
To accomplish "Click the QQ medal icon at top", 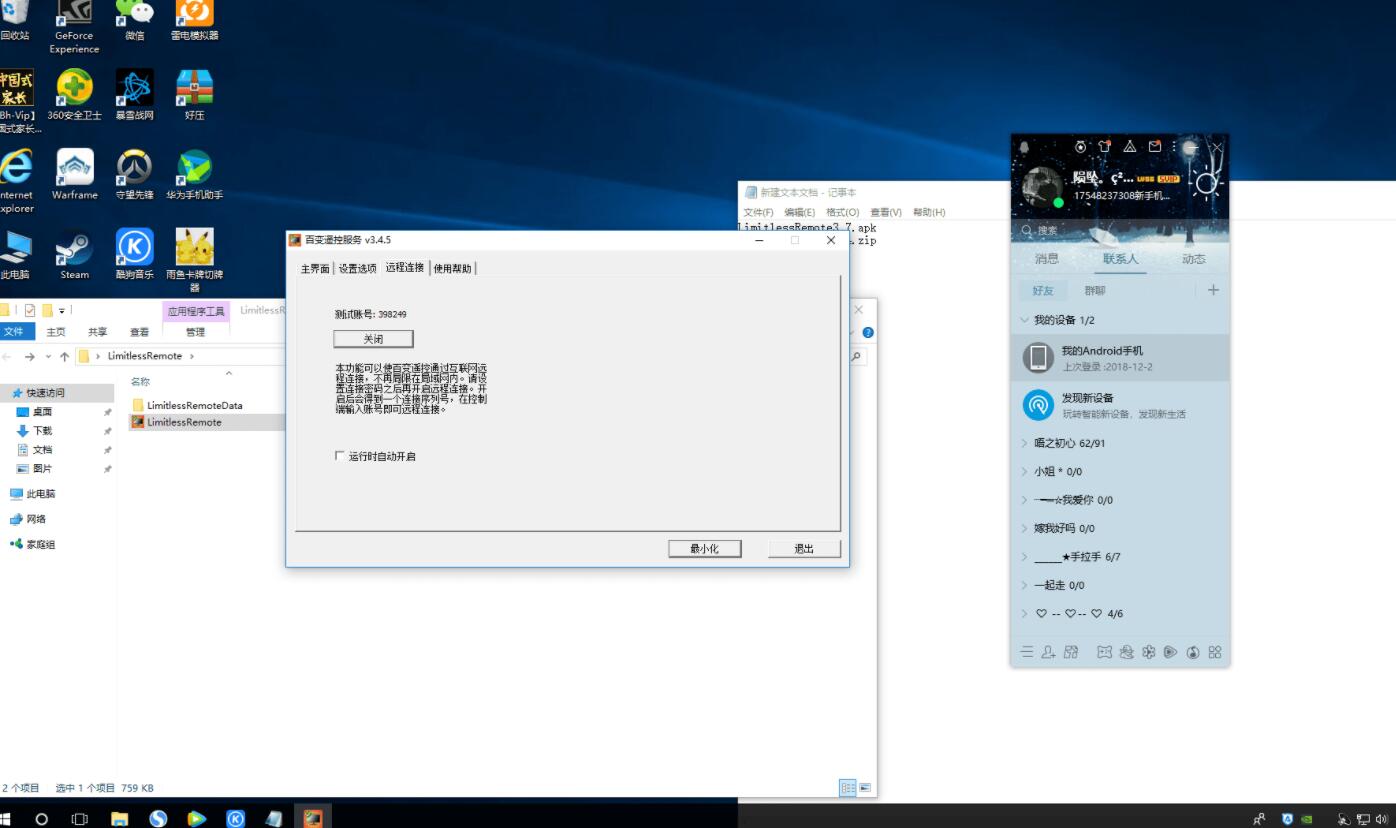I will point(1080,146).
